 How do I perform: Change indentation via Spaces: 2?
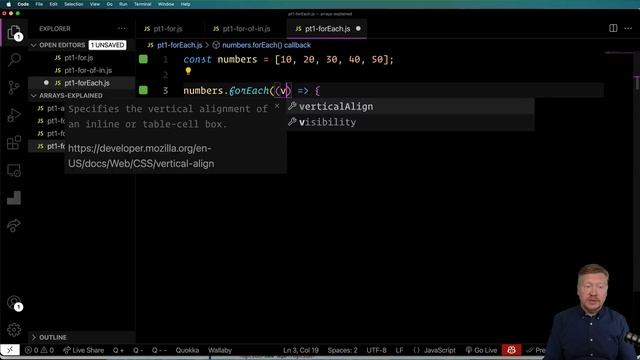click(x=342, y=350)
